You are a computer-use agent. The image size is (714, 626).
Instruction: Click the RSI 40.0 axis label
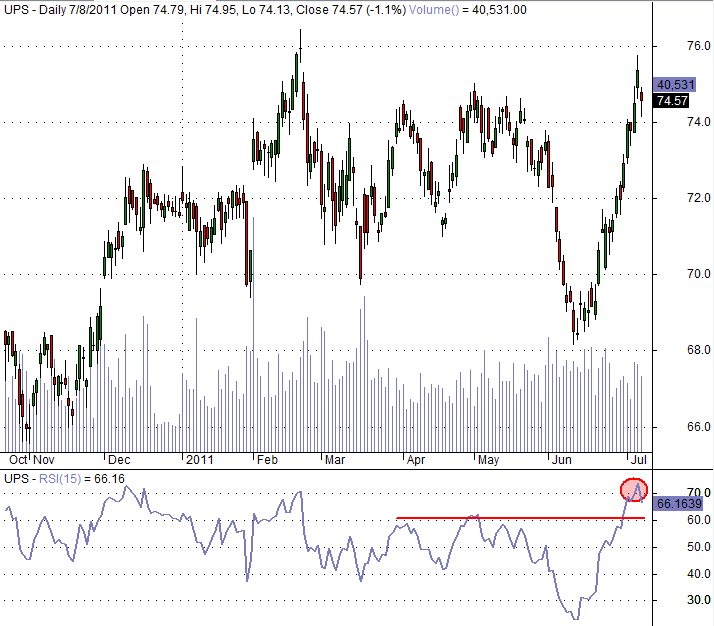(x=699, y=574)
